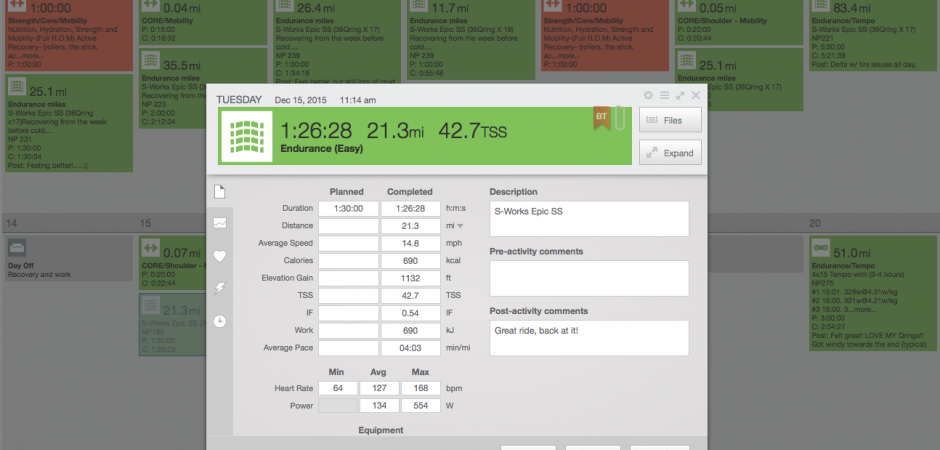Click the planned Duration field

[x=348, y=209]
